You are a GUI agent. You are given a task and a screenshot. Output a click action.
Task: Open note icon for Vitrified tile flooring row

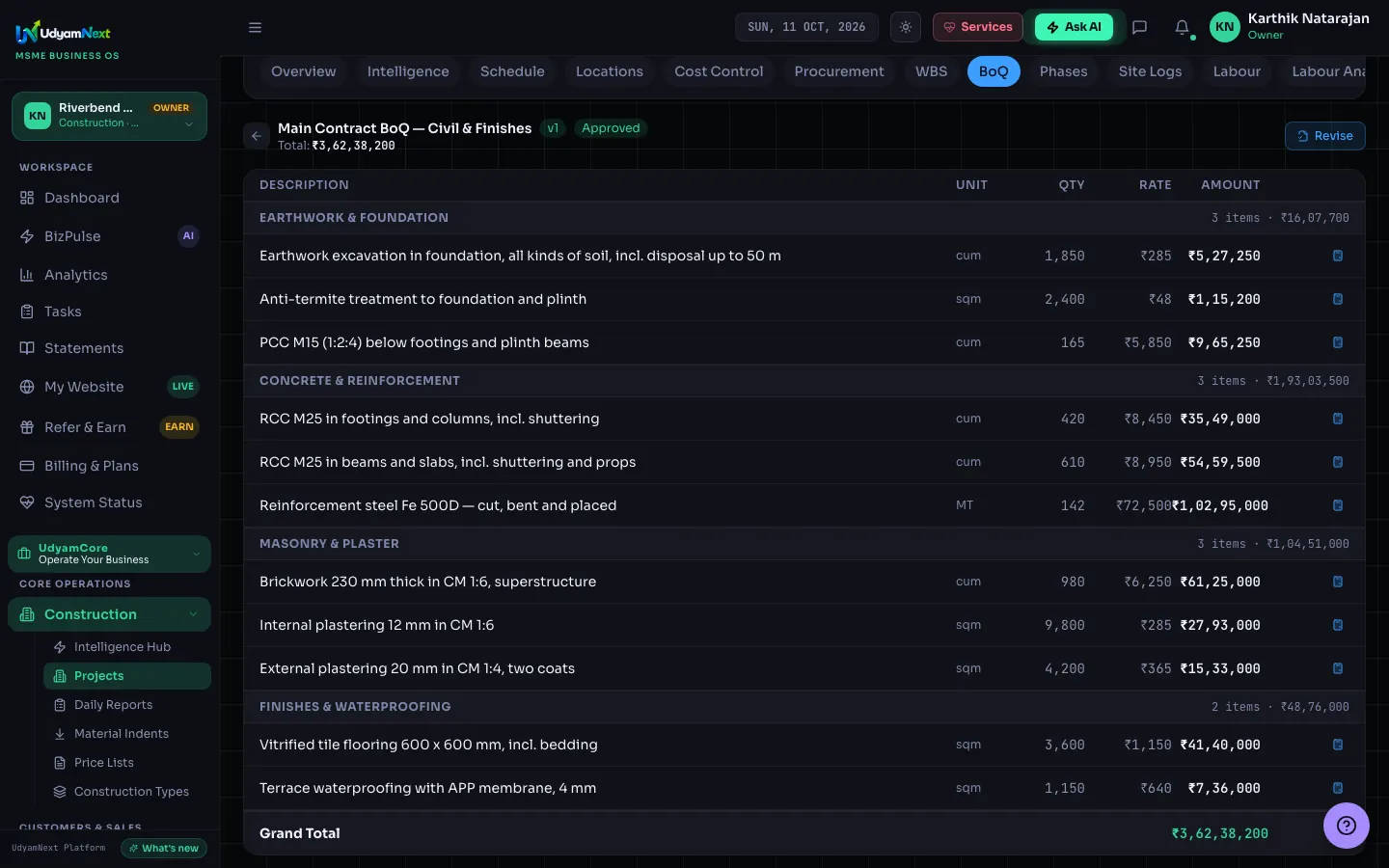click(1338, 745)
